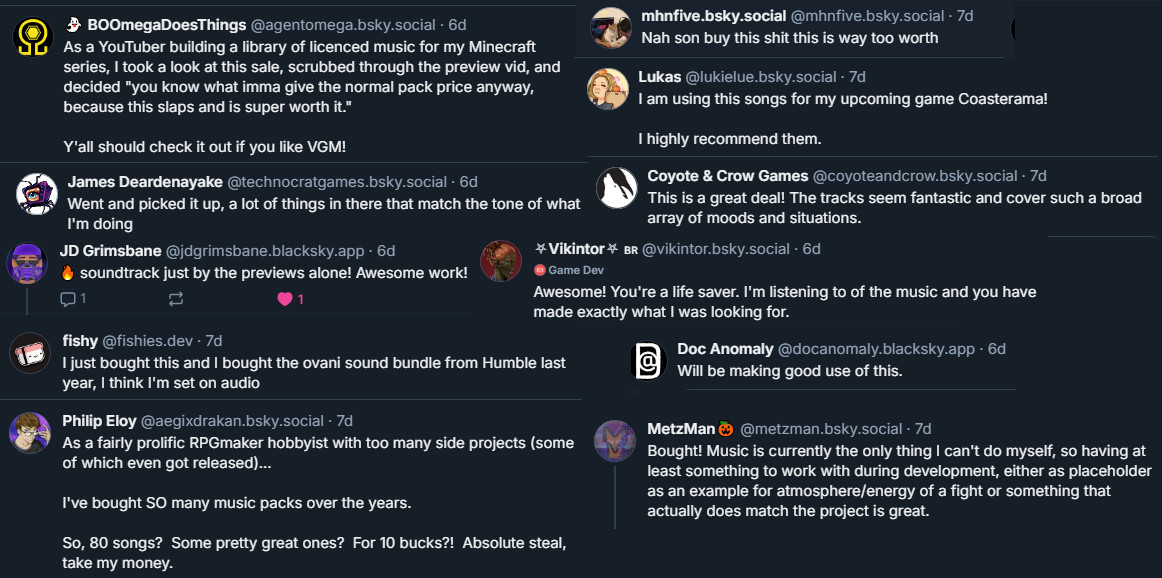Screen dimensions: 1162x578
Task: Click the 7d timestamp on MetzMan's post
Action: click(922, 429)
